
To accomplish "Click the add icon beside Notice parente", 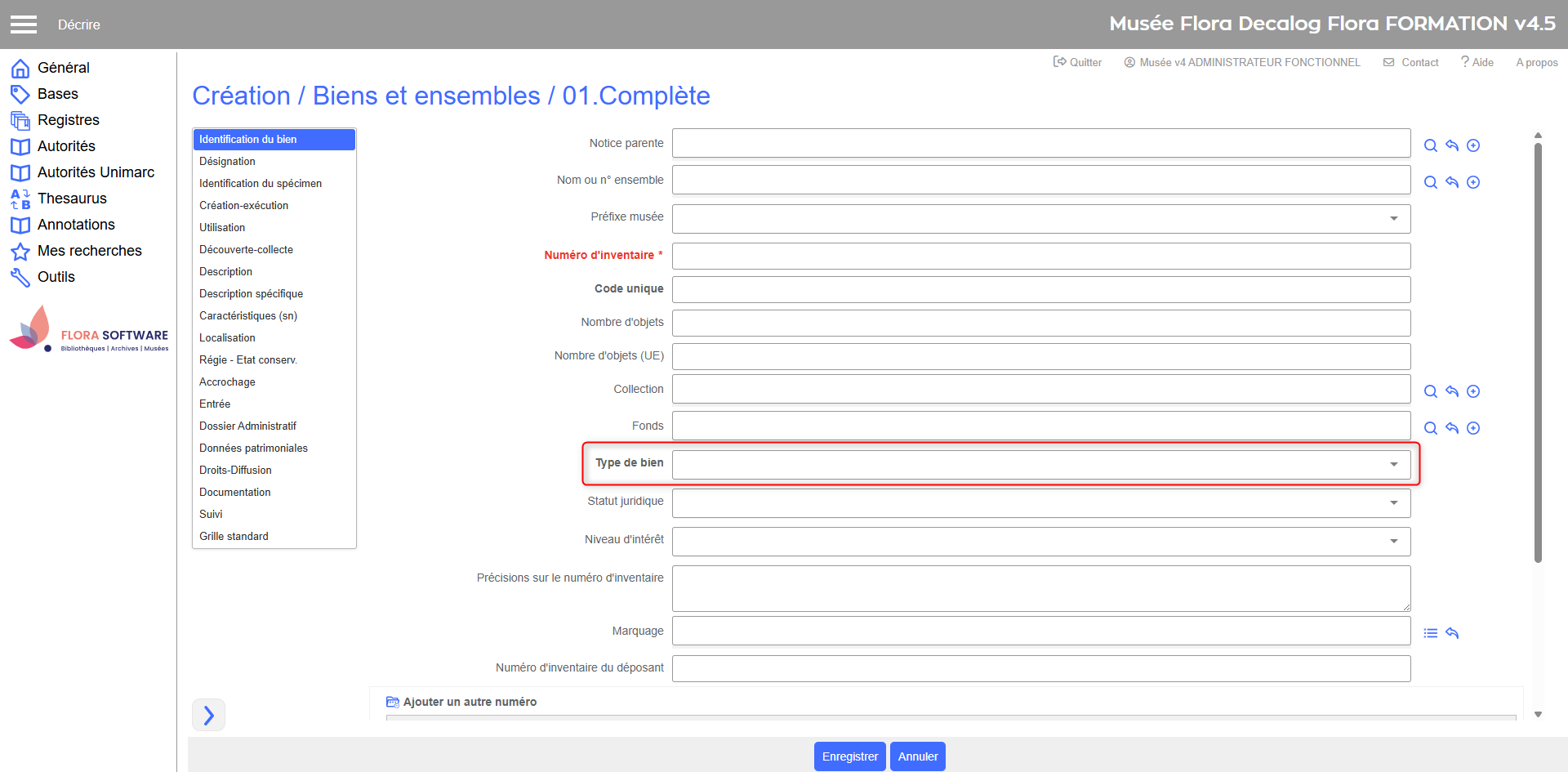I will (x=1472, y=145).
